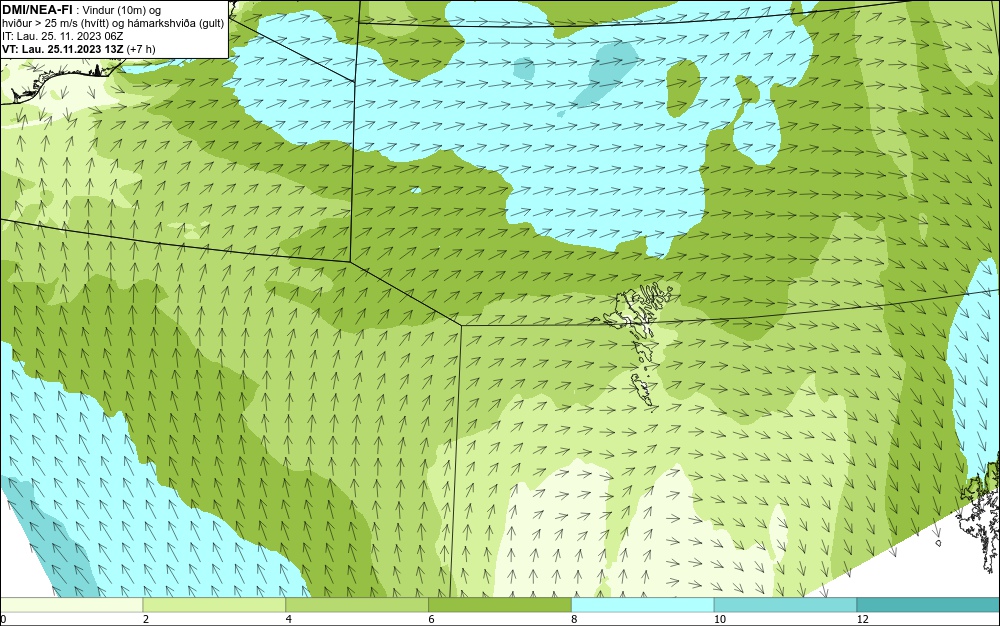Click the coastline outline at the right map edge
Image resolution: width=1000 pixels, height=626 pixels.
(979, 516)
